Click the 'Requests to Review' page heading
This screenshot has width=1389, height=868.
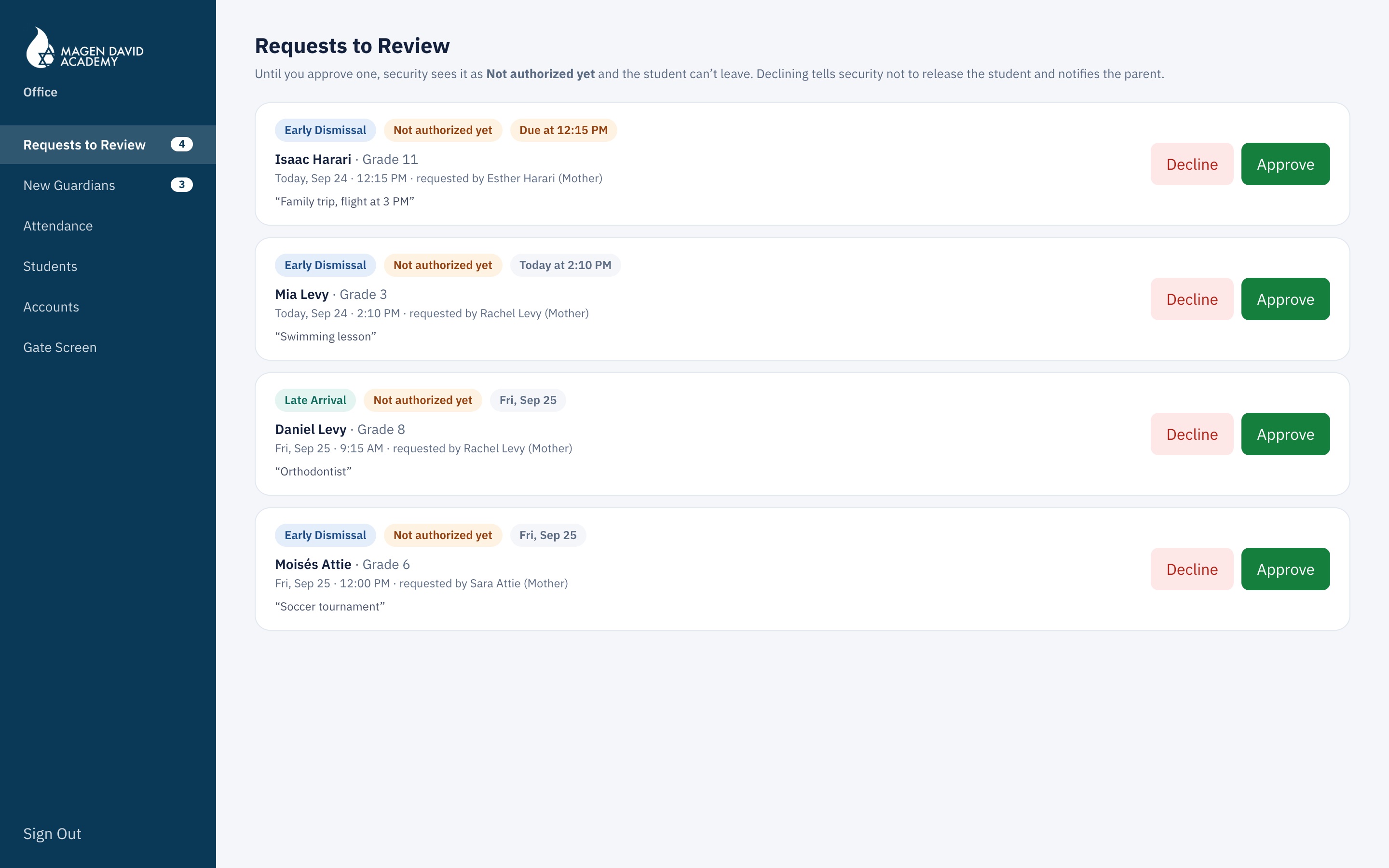click(x=352, y=46)
